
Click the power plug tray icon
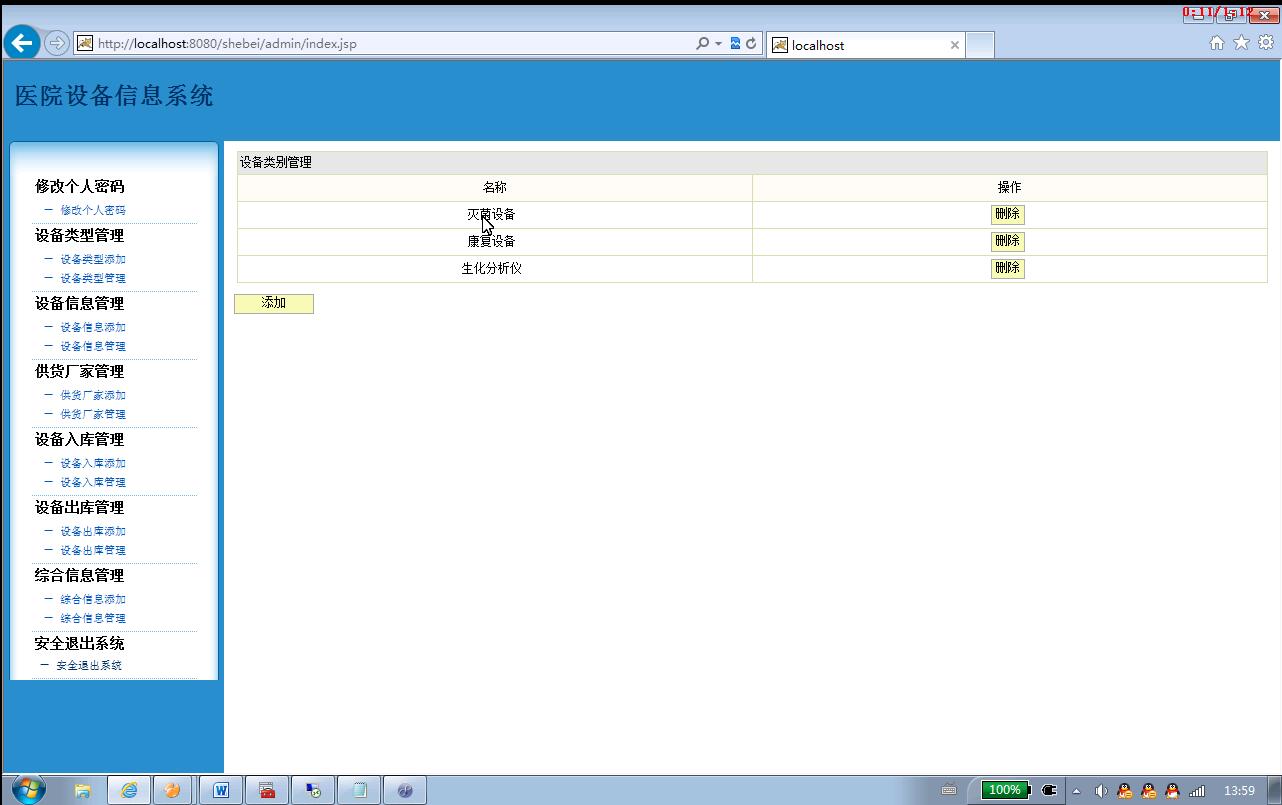(1049, 790)
